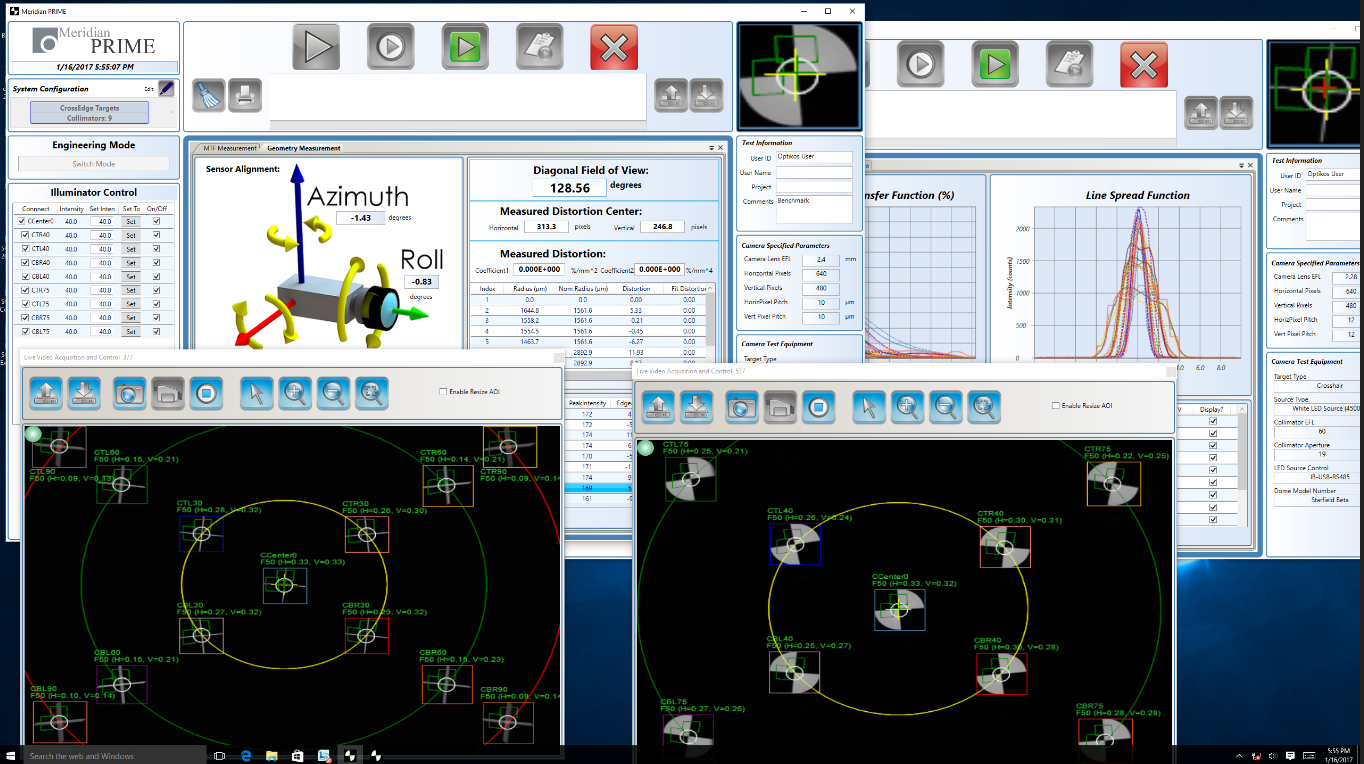The width and height of the screenshot is (1364, 764).
Task: Click the clipboard report icon in rear window
Action: 1069,66
